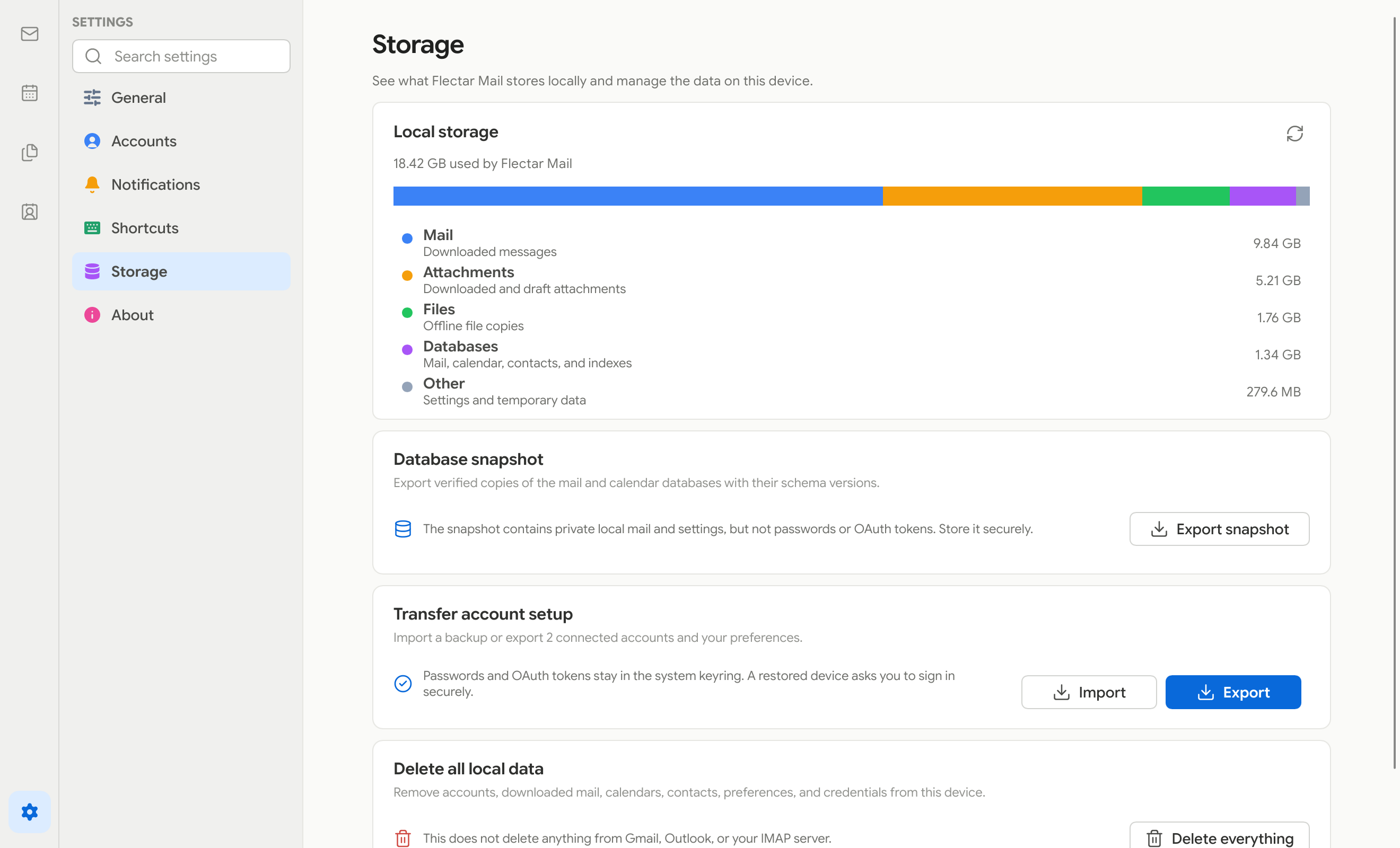Click the General sliders icon

92,98
